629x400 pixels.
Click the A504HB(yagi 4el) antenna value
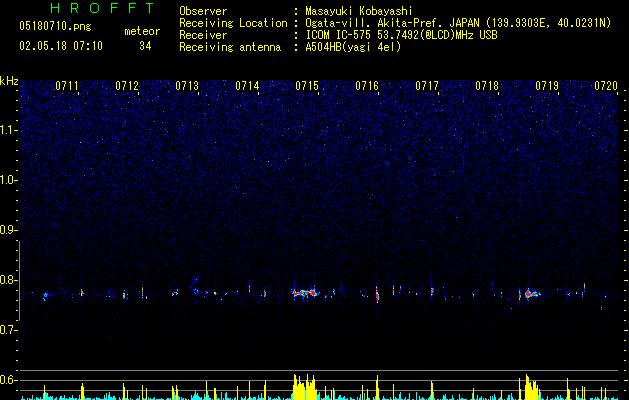pos(353,47)
